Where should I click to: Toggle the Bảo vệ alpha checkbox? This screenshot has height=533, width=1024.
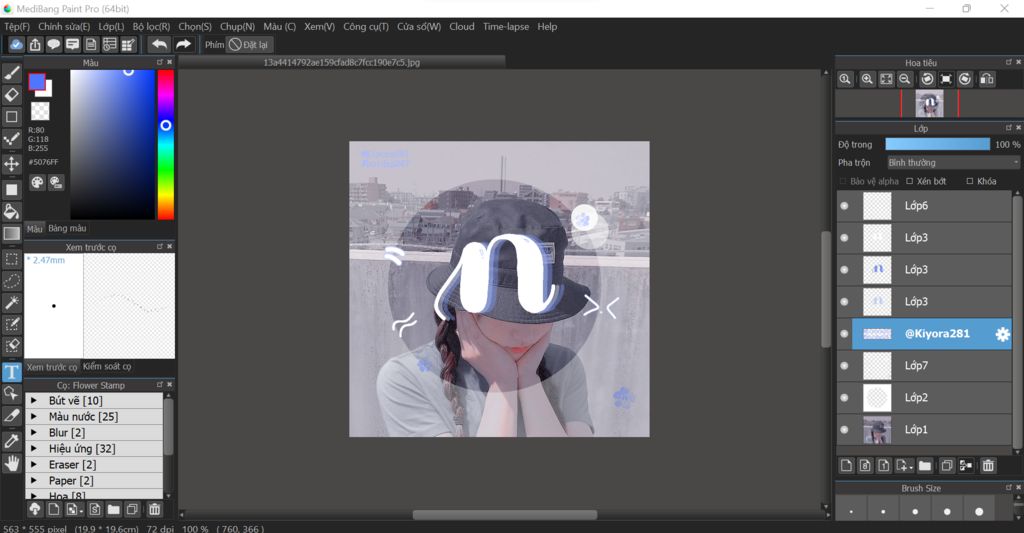842,181
